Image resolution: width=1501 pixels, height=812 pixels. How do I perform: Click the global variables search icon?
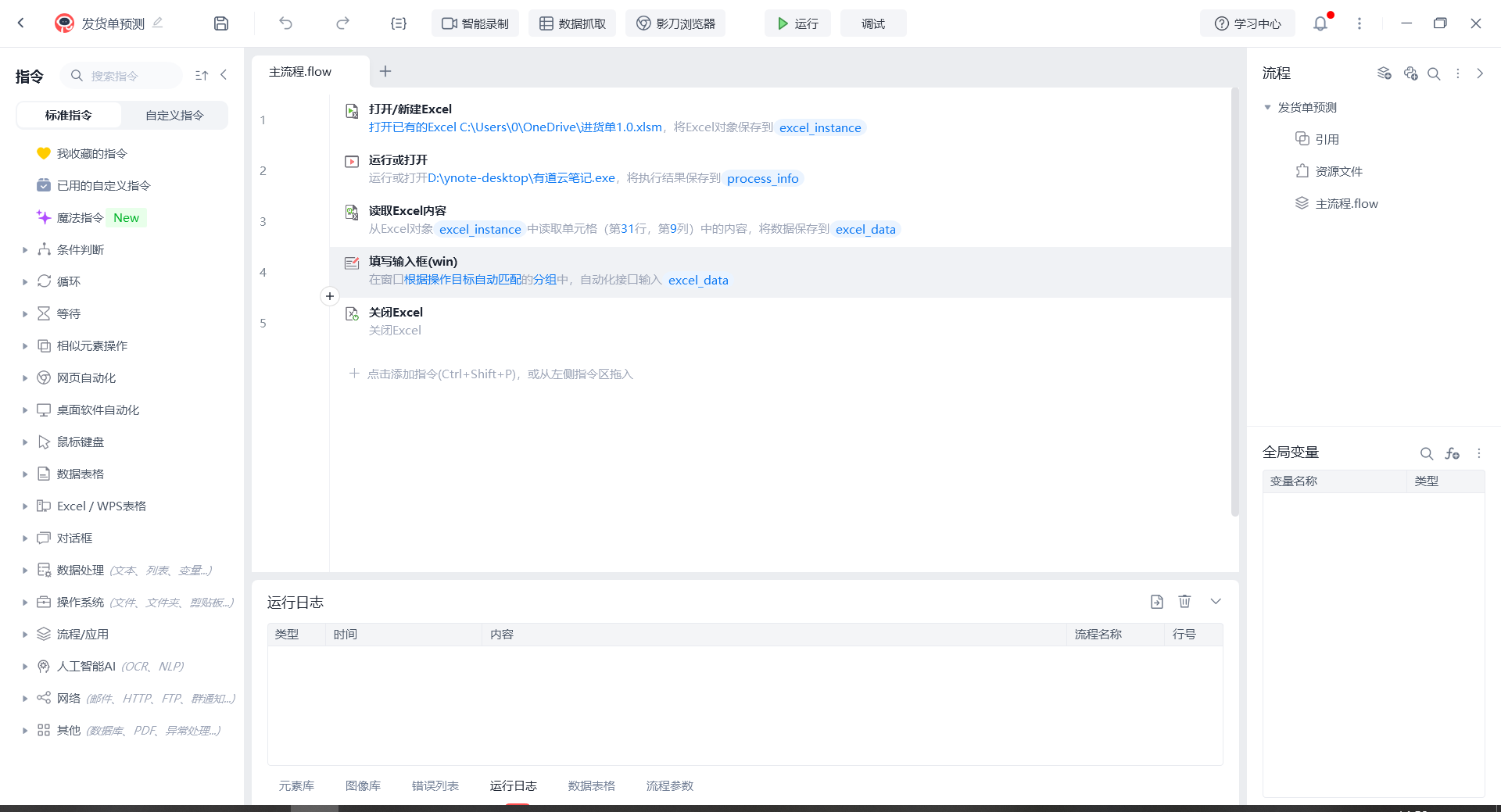(x=1426, y=453)
